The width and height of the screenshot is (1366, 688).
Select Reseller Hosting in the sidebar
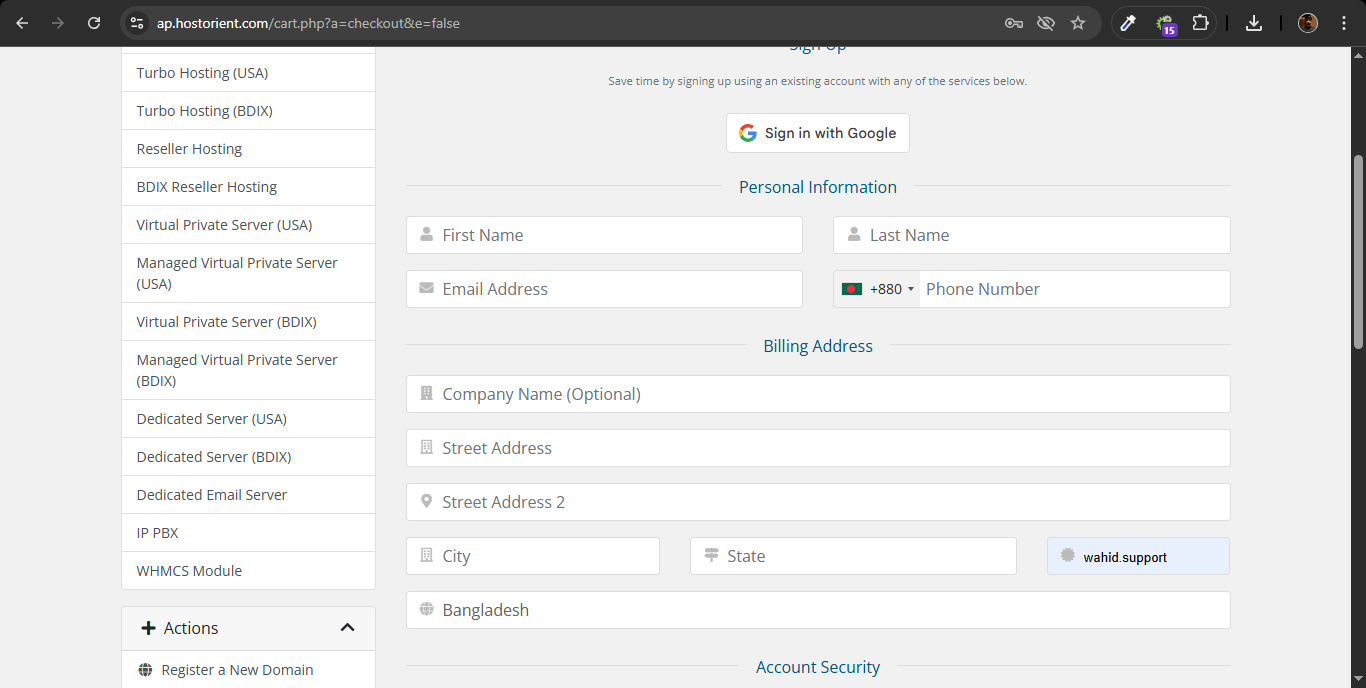pos(190,149)
